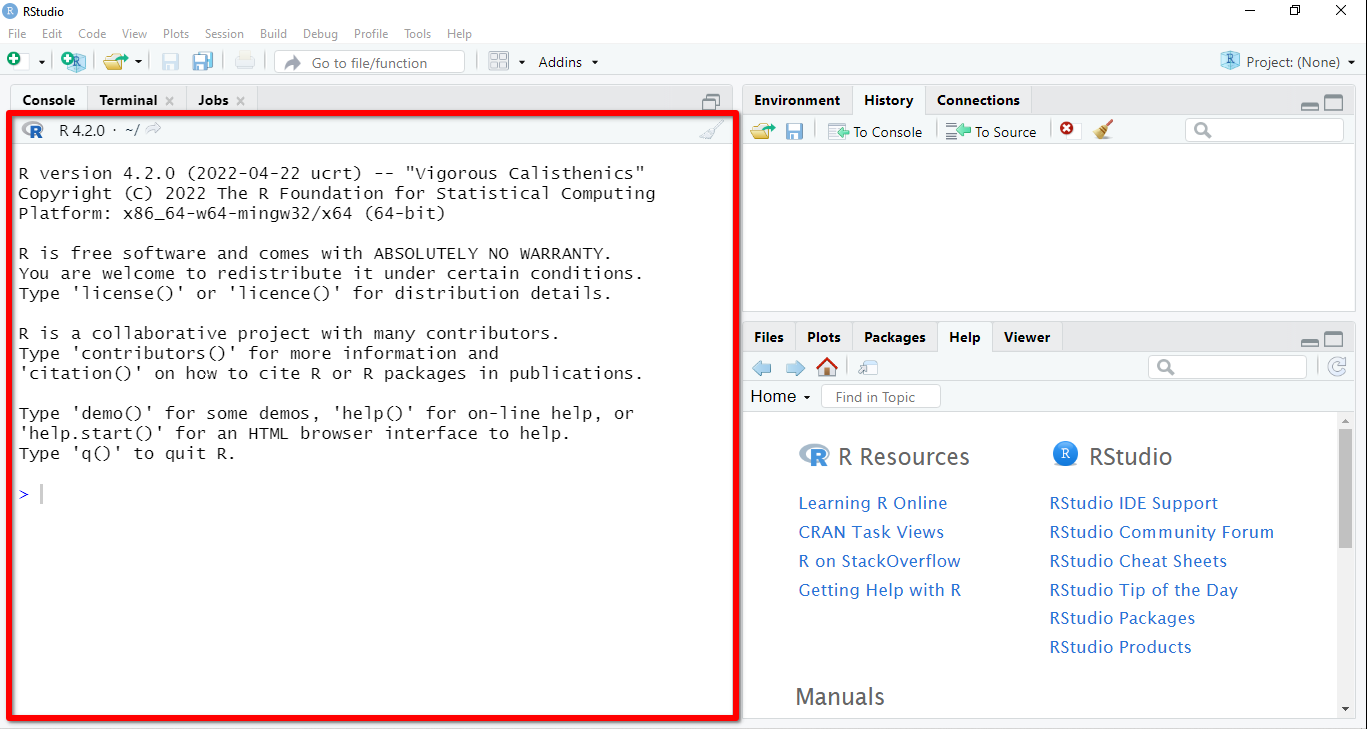Open the Plots menu in menu bar
Screen dimensions: 1367x729
[x=176, y=34]
